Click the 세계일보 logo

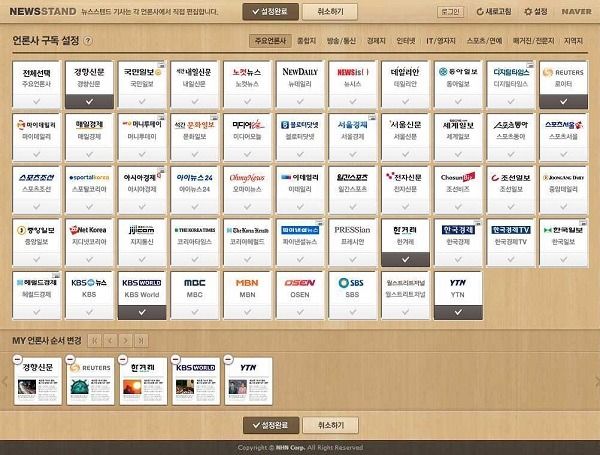tap(458, 125)
